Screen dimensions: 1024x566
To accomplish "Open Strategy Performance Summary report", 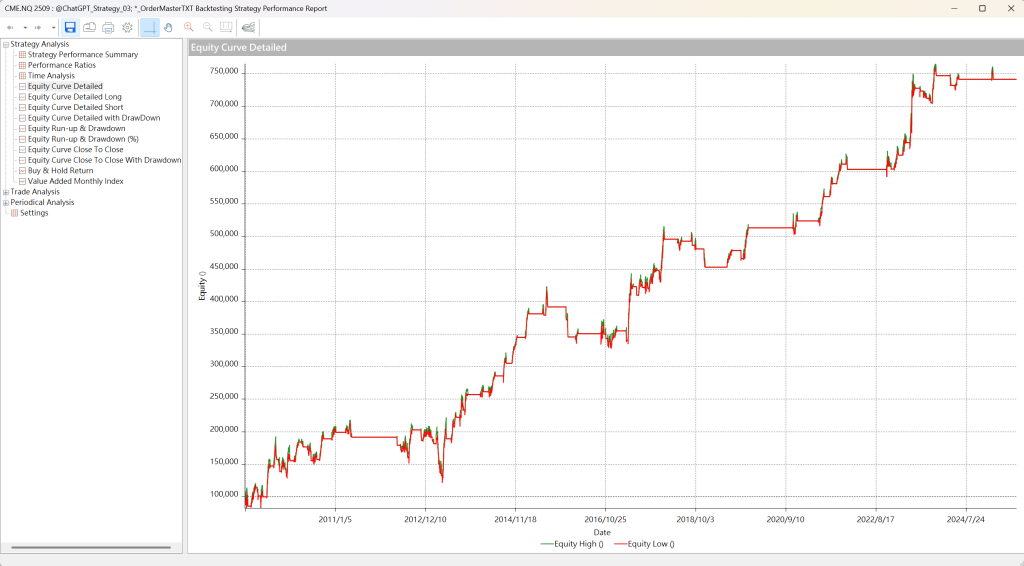I will tap(82, 55).
